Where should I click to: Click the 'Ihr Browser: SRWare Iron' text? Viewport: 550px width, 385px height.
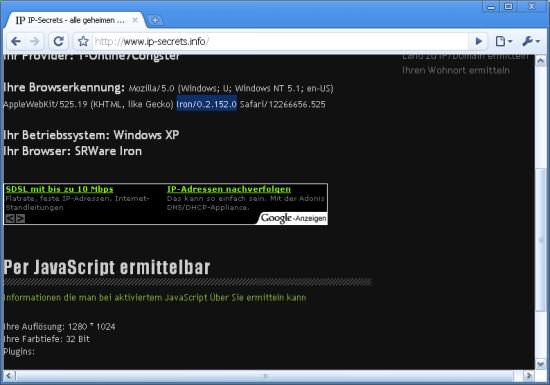point(72,151)
